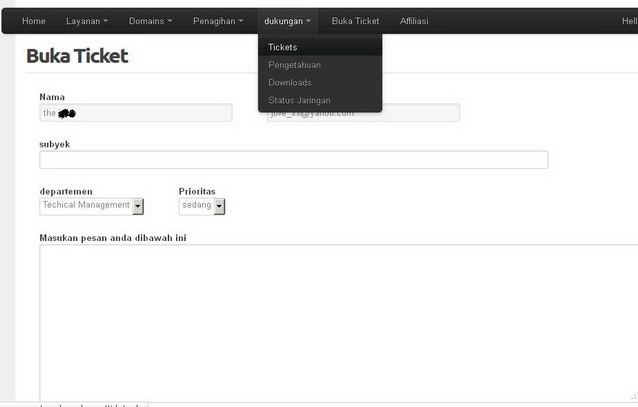The image size is (638, 407).
Task: Select Tickets from the dukungan menu
Action: (282, 47)
